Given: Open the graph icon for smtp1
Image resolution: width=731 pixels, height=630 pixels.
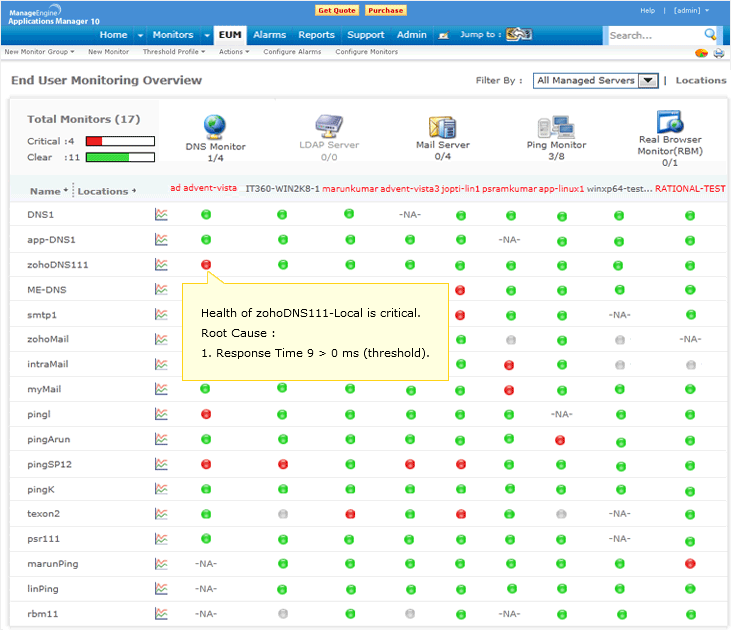Looking at the screenshot, I should [x=161, y=314].
